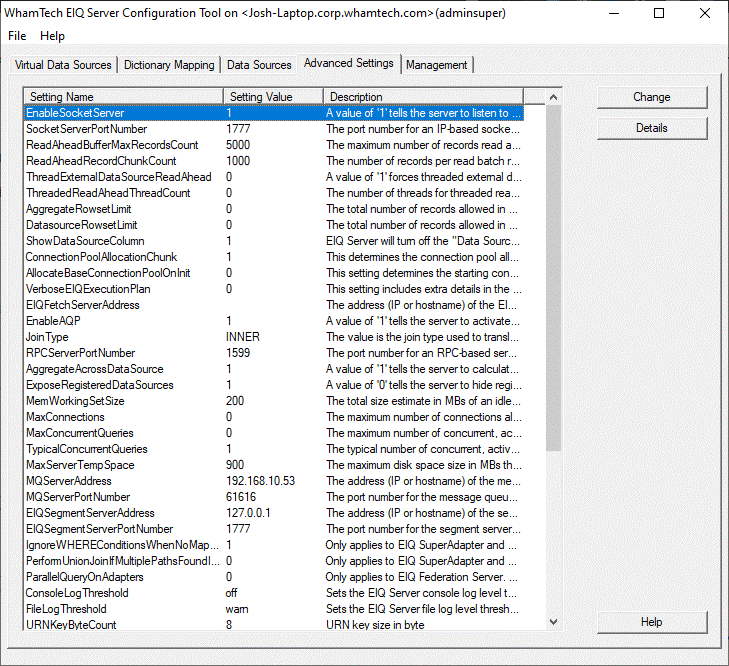Click the Help button at bottom right
Viewport: 729px width, 666px height.
(652, 622)
